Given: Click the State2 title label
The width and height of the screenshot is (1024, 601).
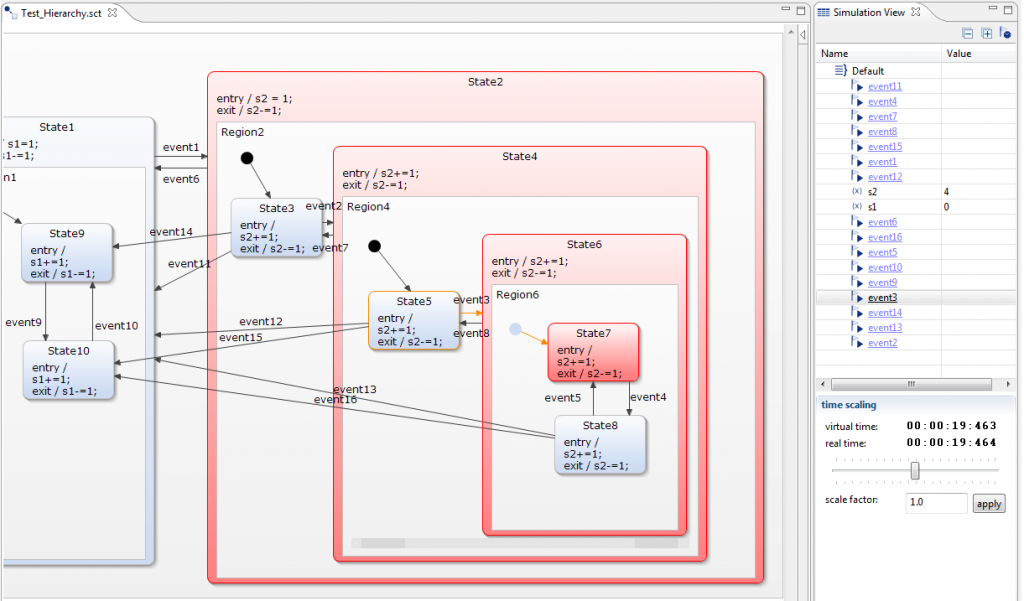Looking at the screenshot, I should tap(485, 82).
